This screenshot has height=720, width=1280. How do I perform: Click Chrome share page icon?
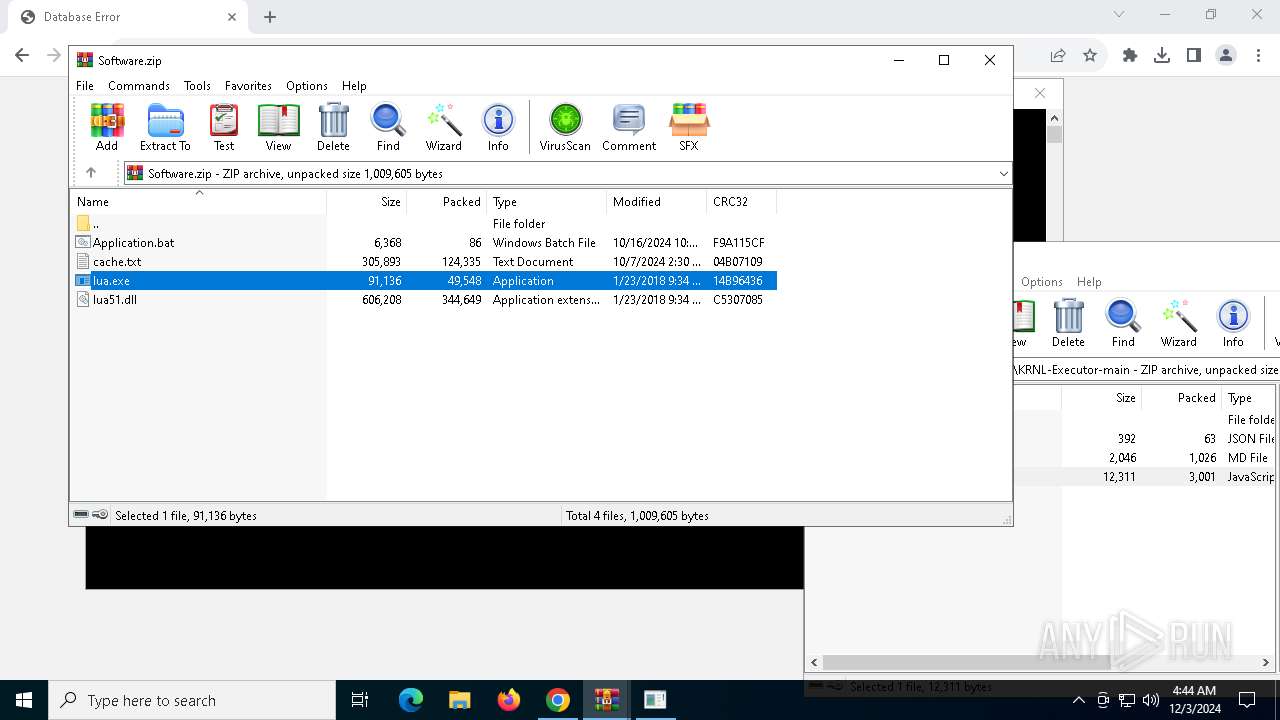pos(1058,56)
